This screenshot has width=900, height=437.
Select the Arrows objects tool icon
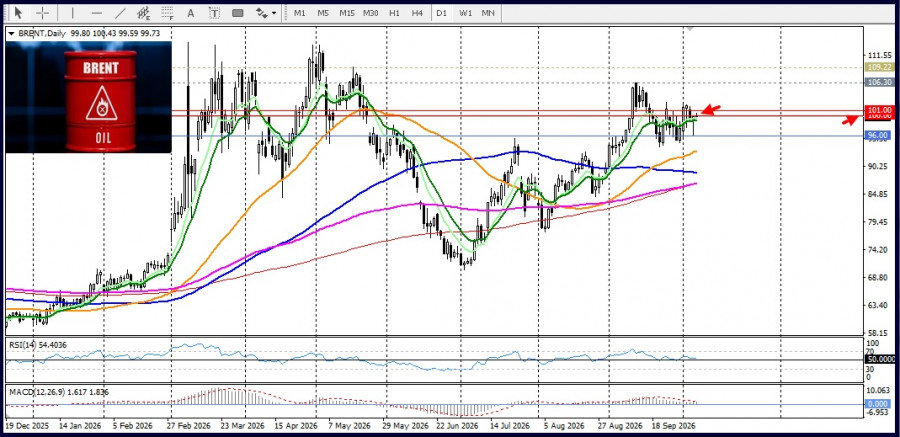(x=262, y=13)
